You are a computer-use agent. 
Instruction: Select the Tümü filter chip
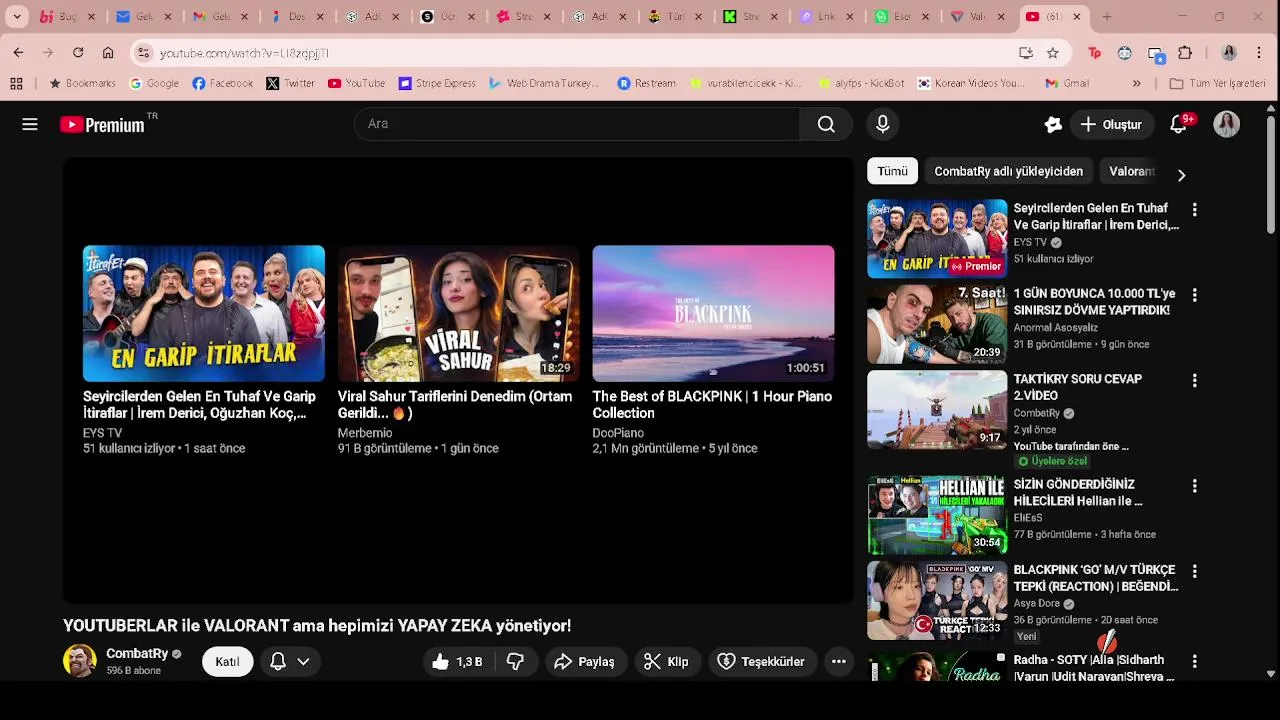click(892, 171)
